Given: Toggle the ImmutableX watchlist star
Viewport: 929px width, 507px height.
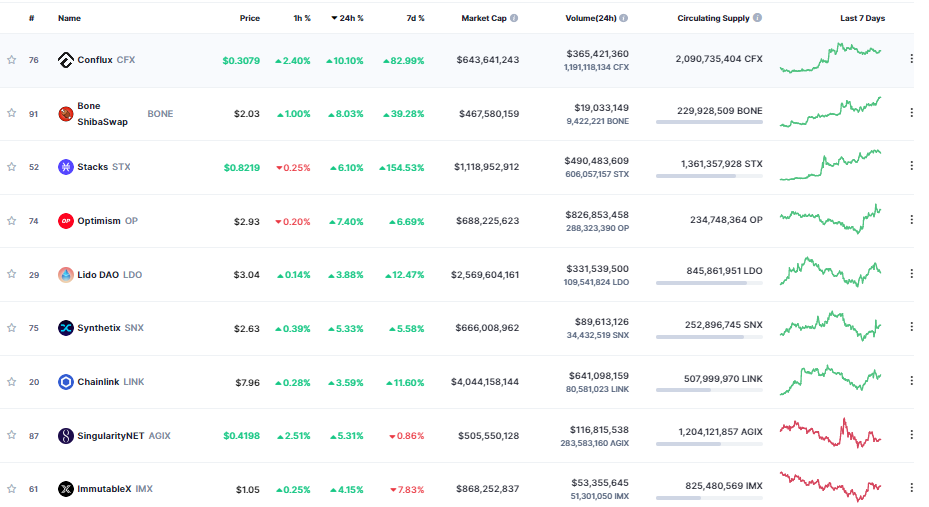Looking at the screenshot, I should point(11,489).
